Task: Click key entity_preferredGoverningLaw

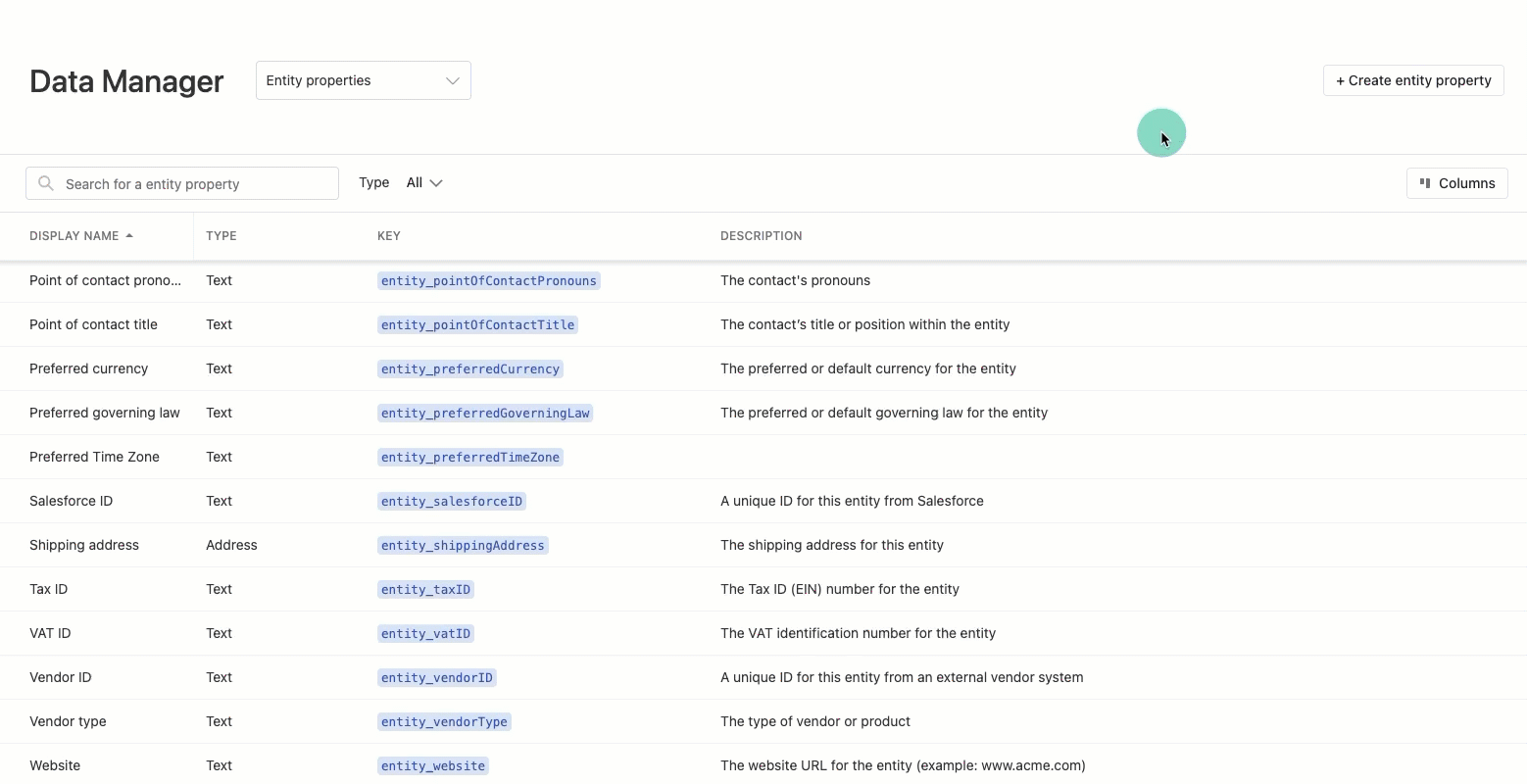Action: pyautogui.click(x=485, y=414)
